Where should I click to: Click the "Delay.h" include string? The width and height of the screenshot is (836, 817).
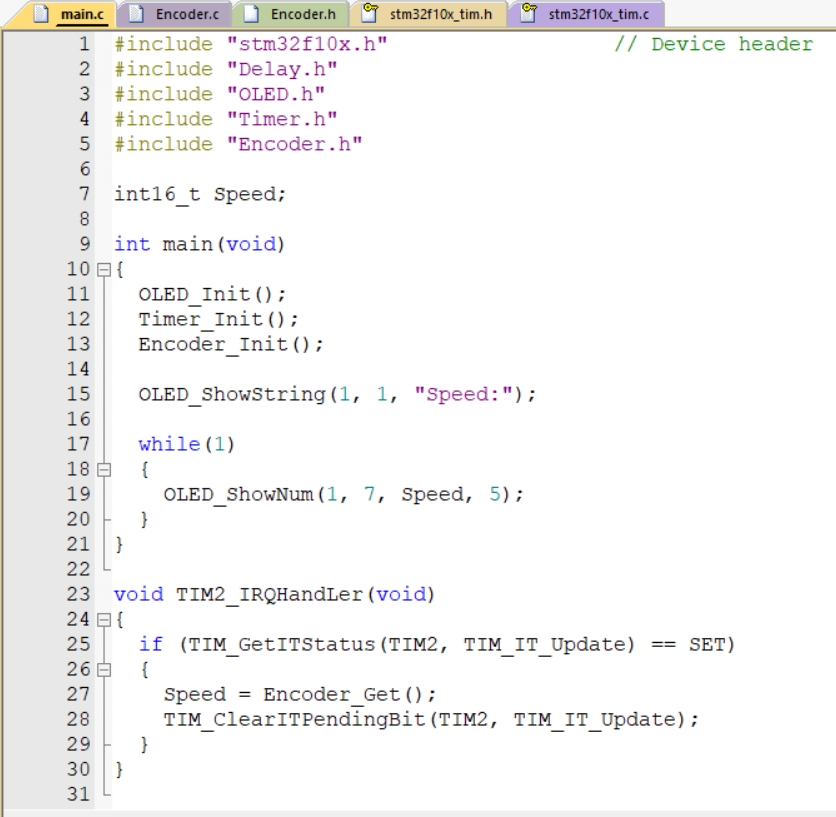tap(282, 69)
